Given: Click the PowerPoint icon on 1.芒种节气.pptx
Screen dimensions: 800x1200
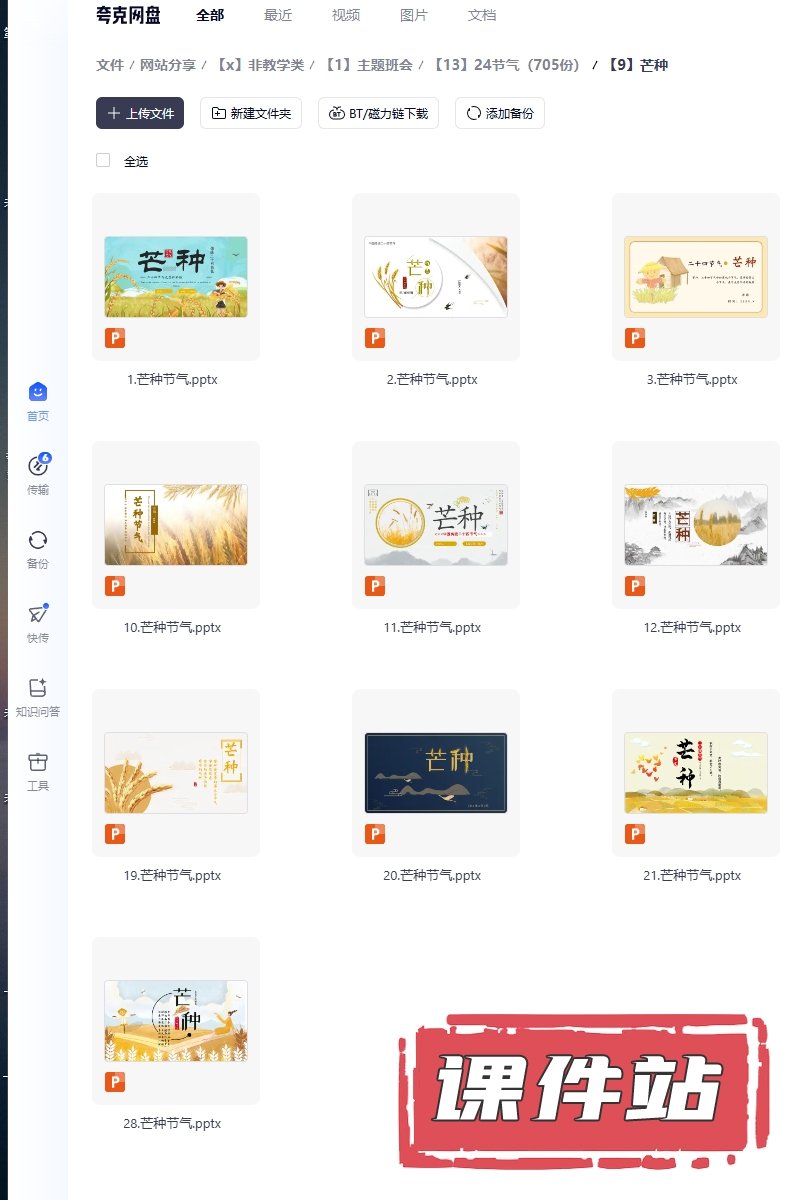Looking at the screenshot, I should (x=115, y=338).
